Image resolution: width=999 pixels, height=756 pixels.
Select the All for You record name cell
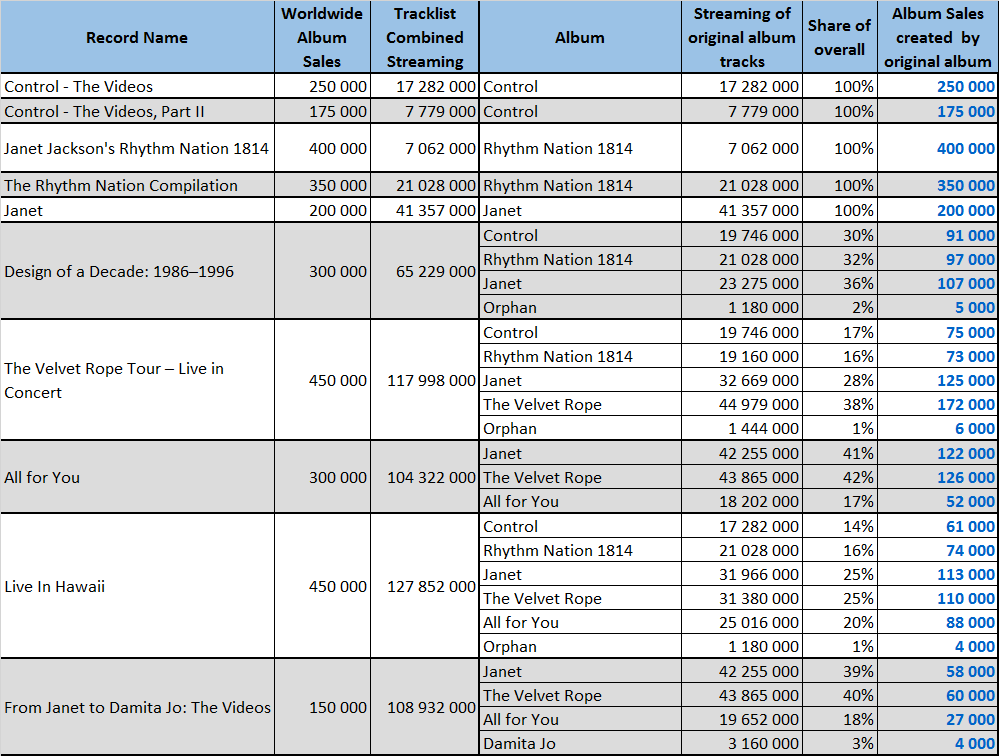pyautogui.click(x=137, y=477)
